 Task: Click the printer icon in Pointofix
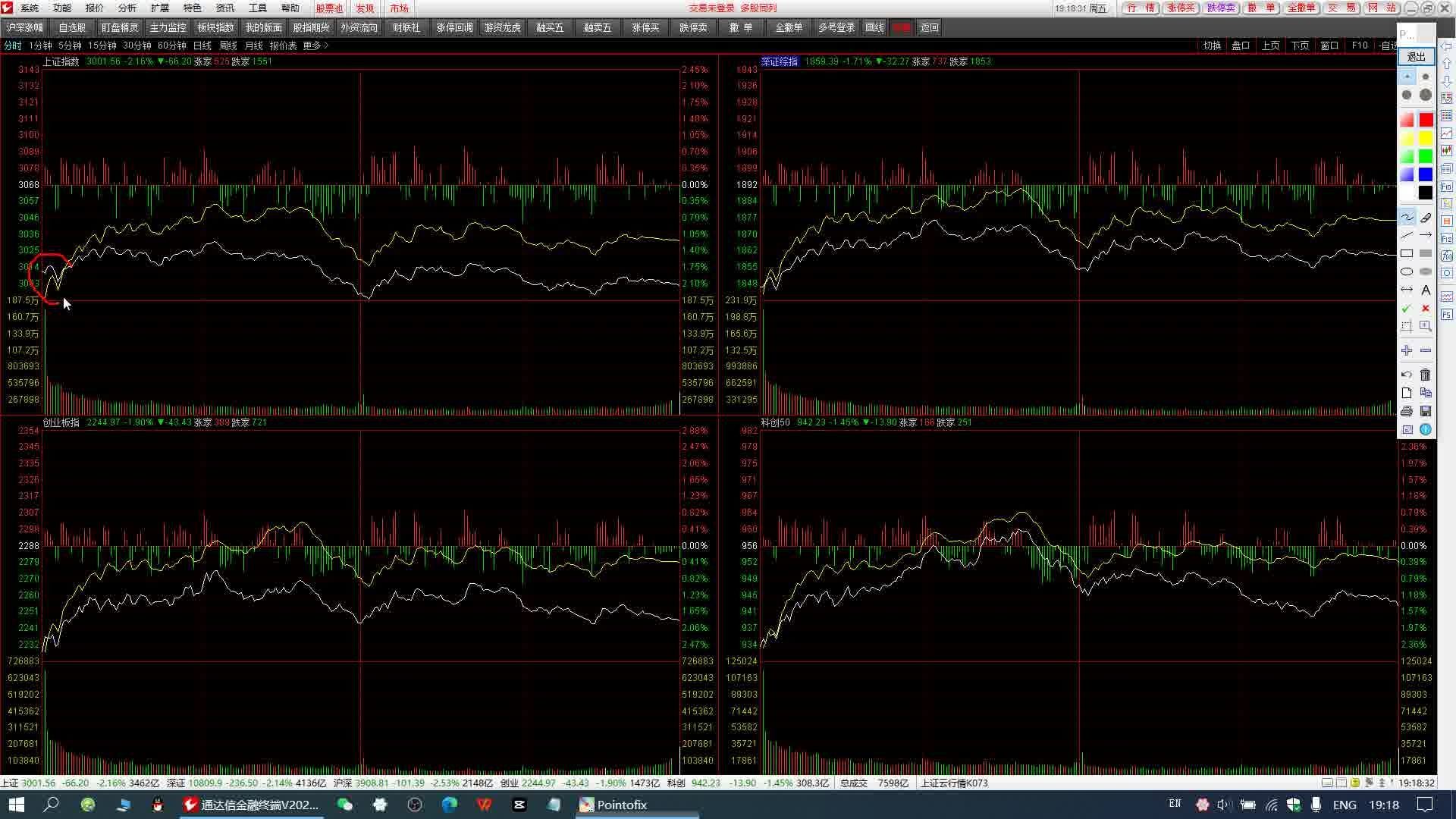(1407, 411)
